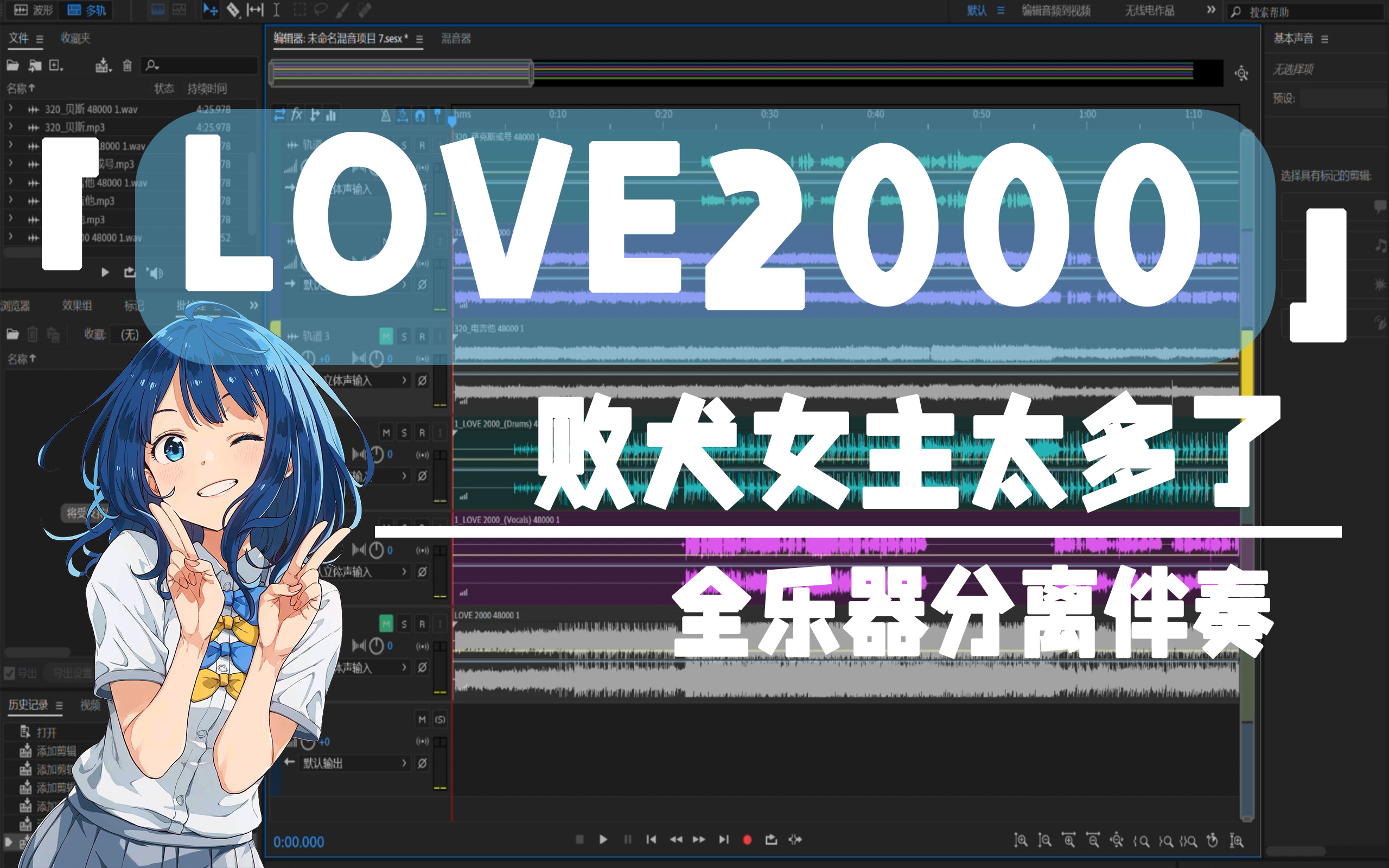
Task: Switch to the 混音器 mixer tab
Action: coord(456,39)
